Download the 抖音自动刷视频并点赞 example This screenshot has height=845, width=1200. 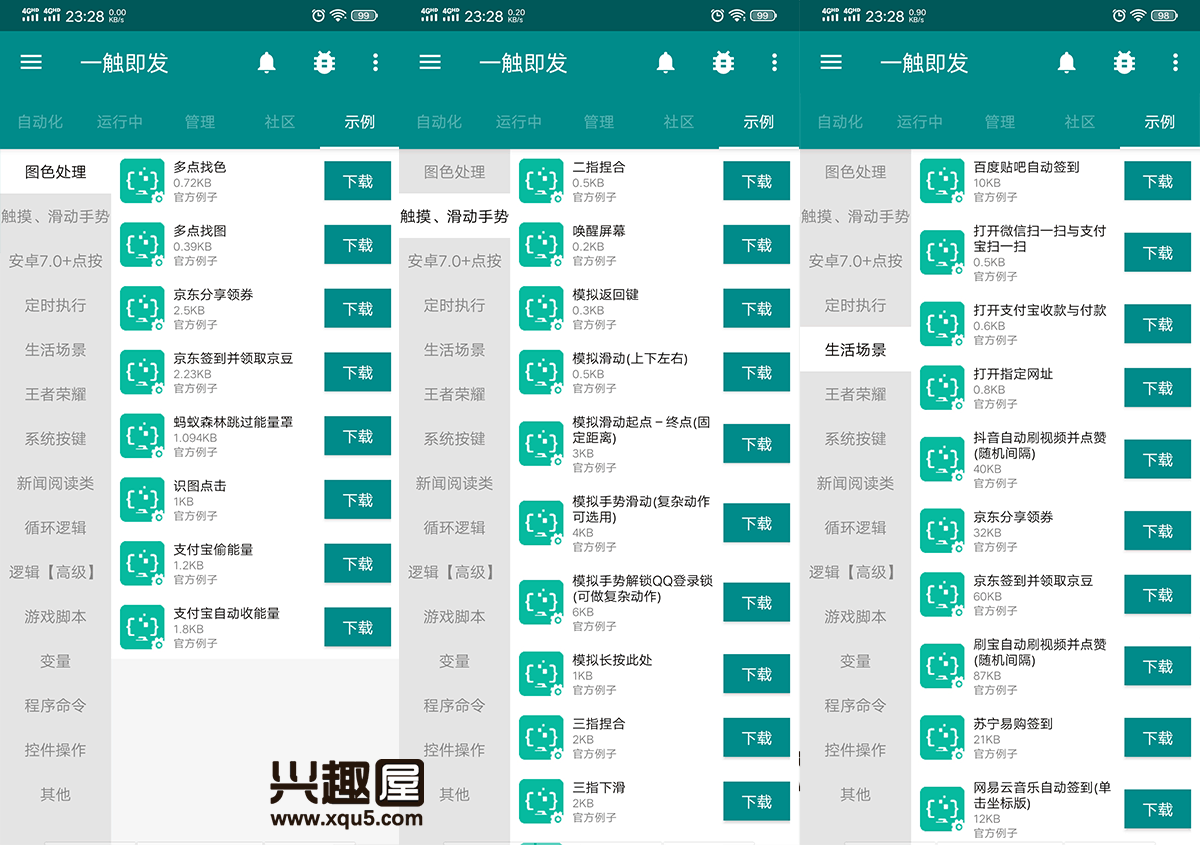[1158, 459]
